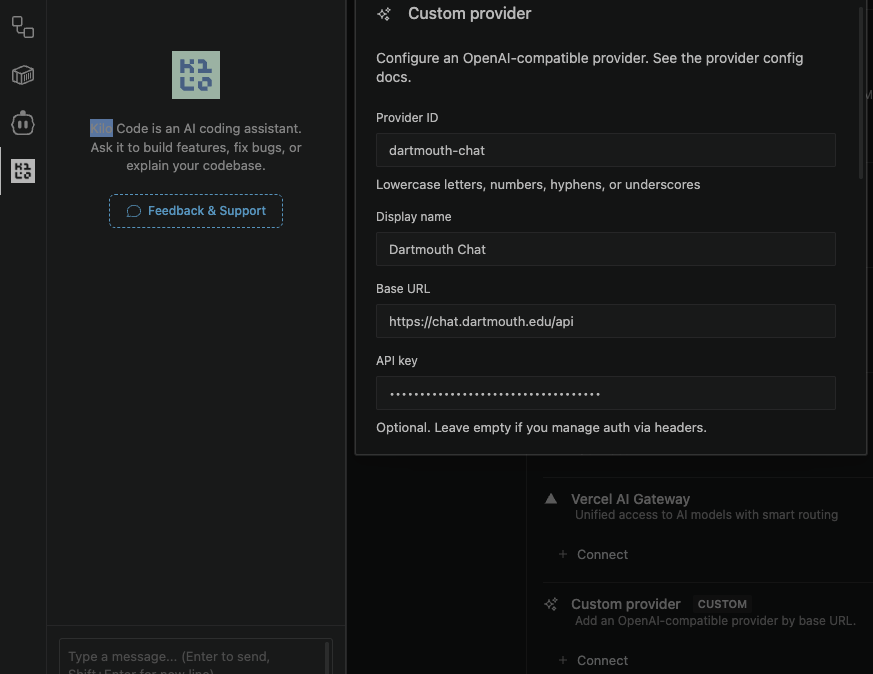Click the Feedback & Support button
This screenshot has width=873, height=674.
coord(196,211)
